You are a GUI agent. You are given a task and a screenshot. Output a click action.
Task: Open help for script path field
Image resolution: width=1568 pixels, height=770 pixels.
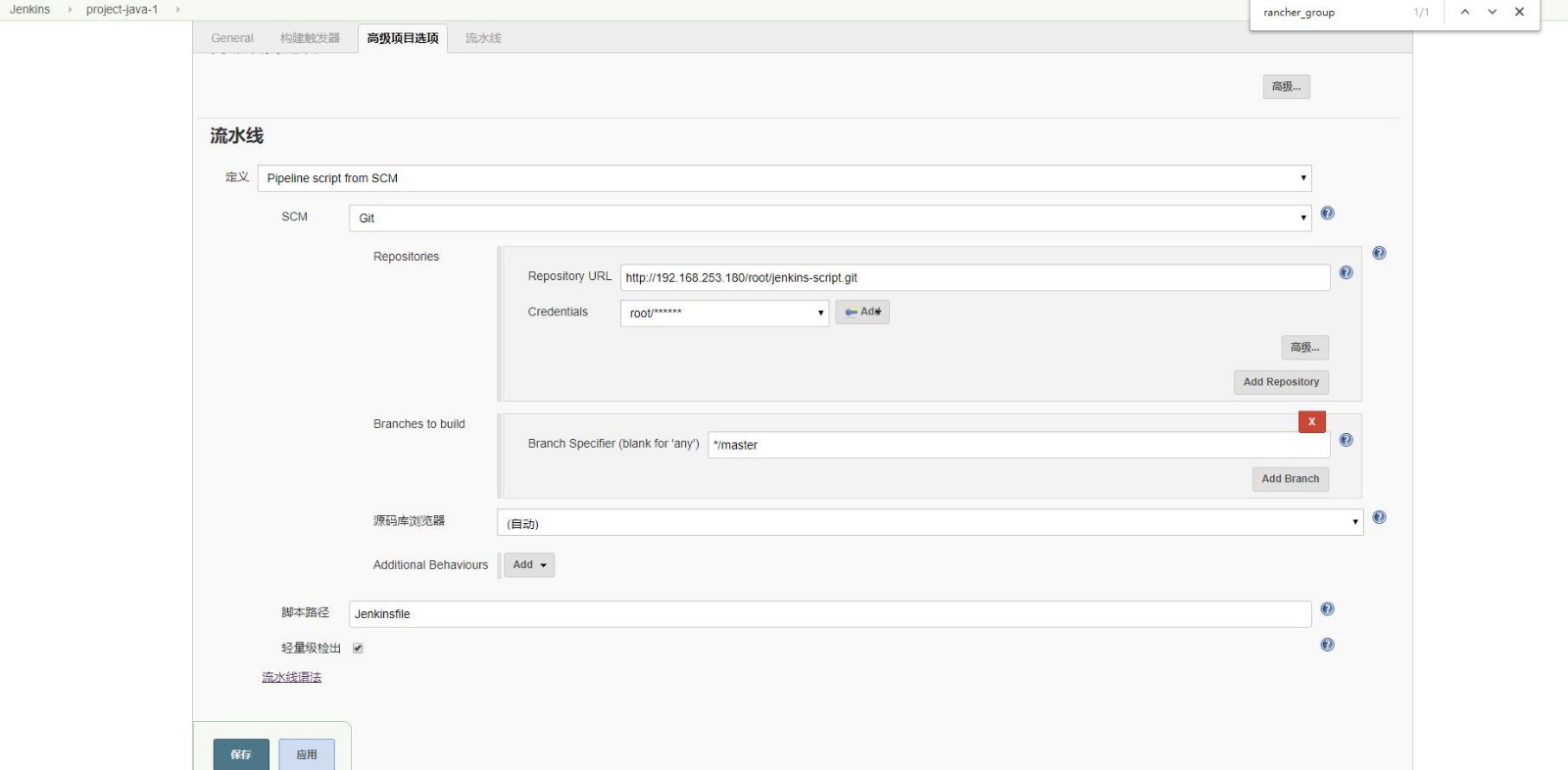[1327, 609]
